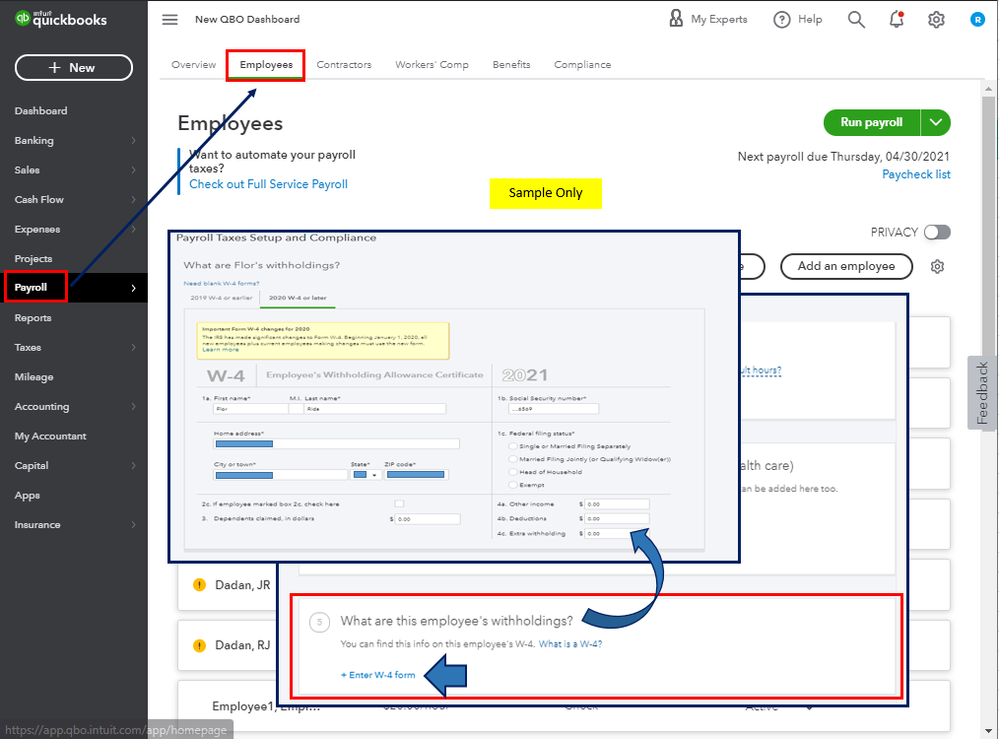Open Apps in sidebar
The image size is (999, 739).
pyautogui.click(x=27, y=496)
